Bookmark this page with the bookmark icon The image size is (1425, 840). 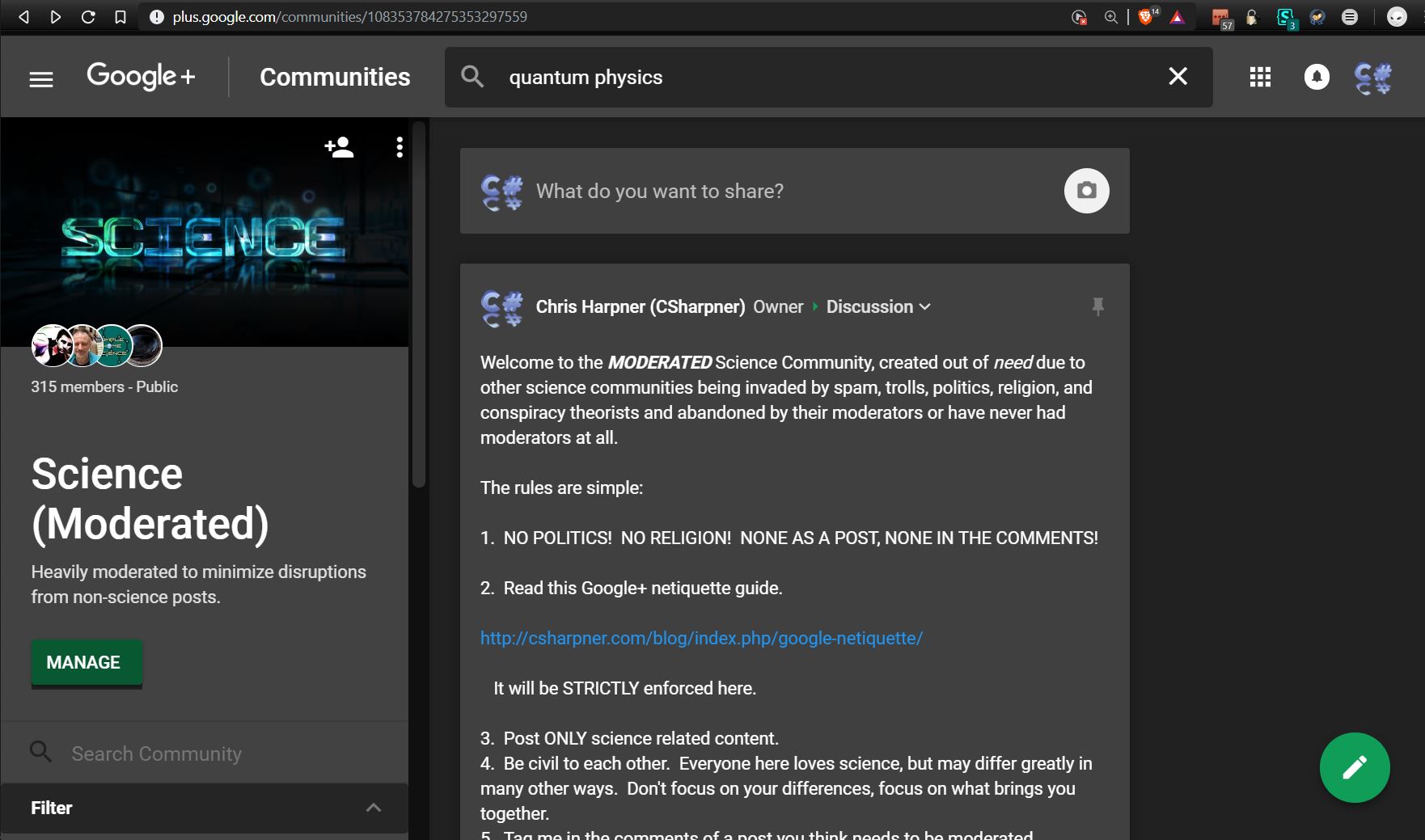point(121,17)
